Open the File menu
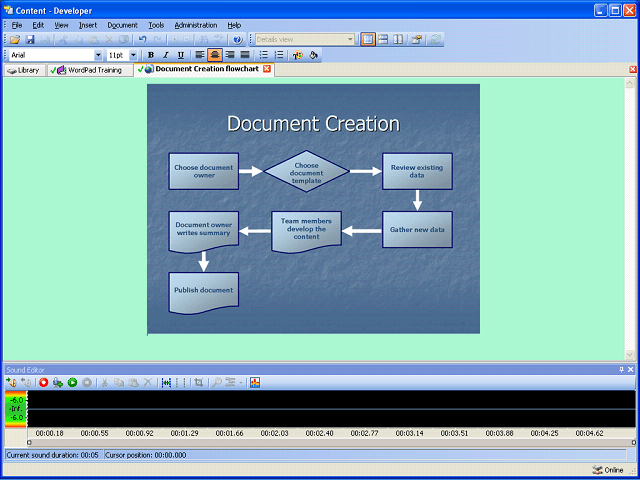This screenshot has height=480, width=640. click(x=17, y=25)
